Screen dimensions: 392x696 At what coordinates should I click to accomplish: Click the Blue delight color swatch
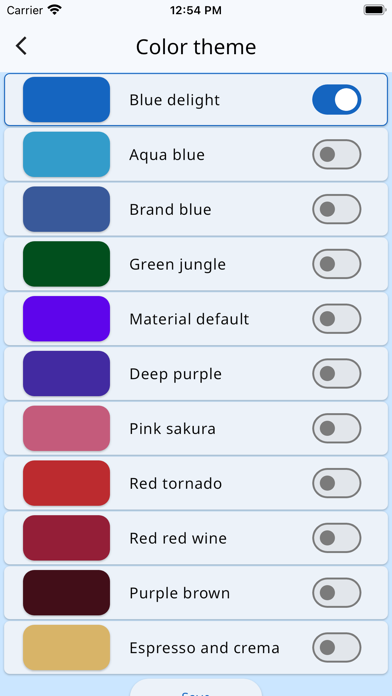(x=67, y=99)
